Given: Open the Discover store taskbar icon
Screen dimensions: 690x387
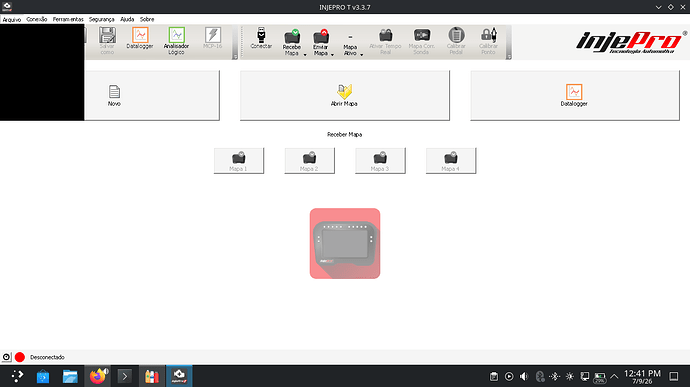Looking at the screenshot, I should click(43, 376).
